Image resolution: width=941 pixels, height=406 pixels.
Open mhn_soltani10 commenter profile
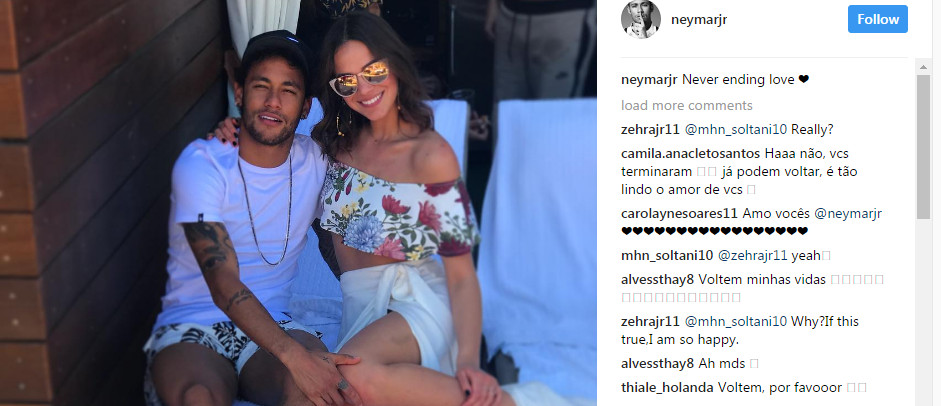667,255
